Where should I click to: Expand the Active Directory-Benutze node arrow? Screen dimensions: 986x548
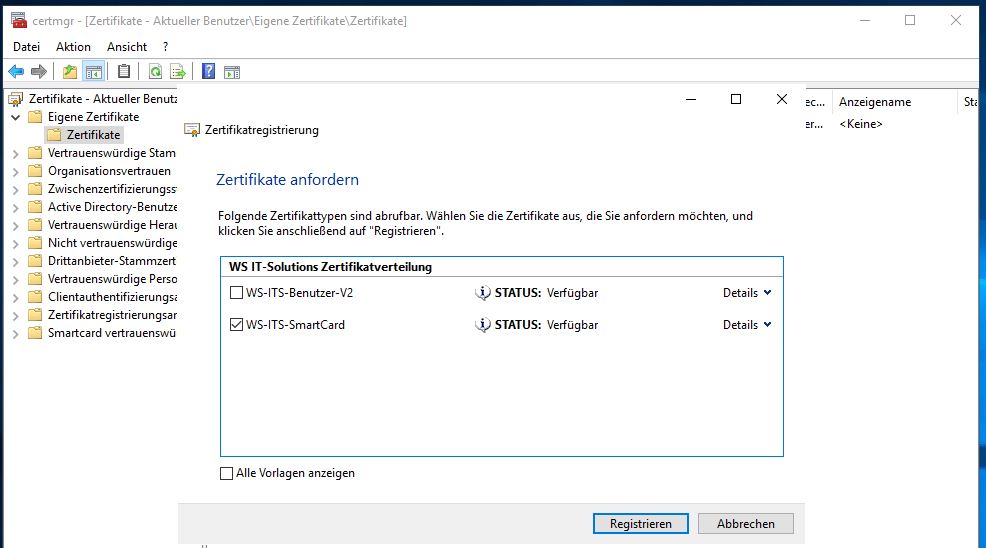click(x=16, y=208)
